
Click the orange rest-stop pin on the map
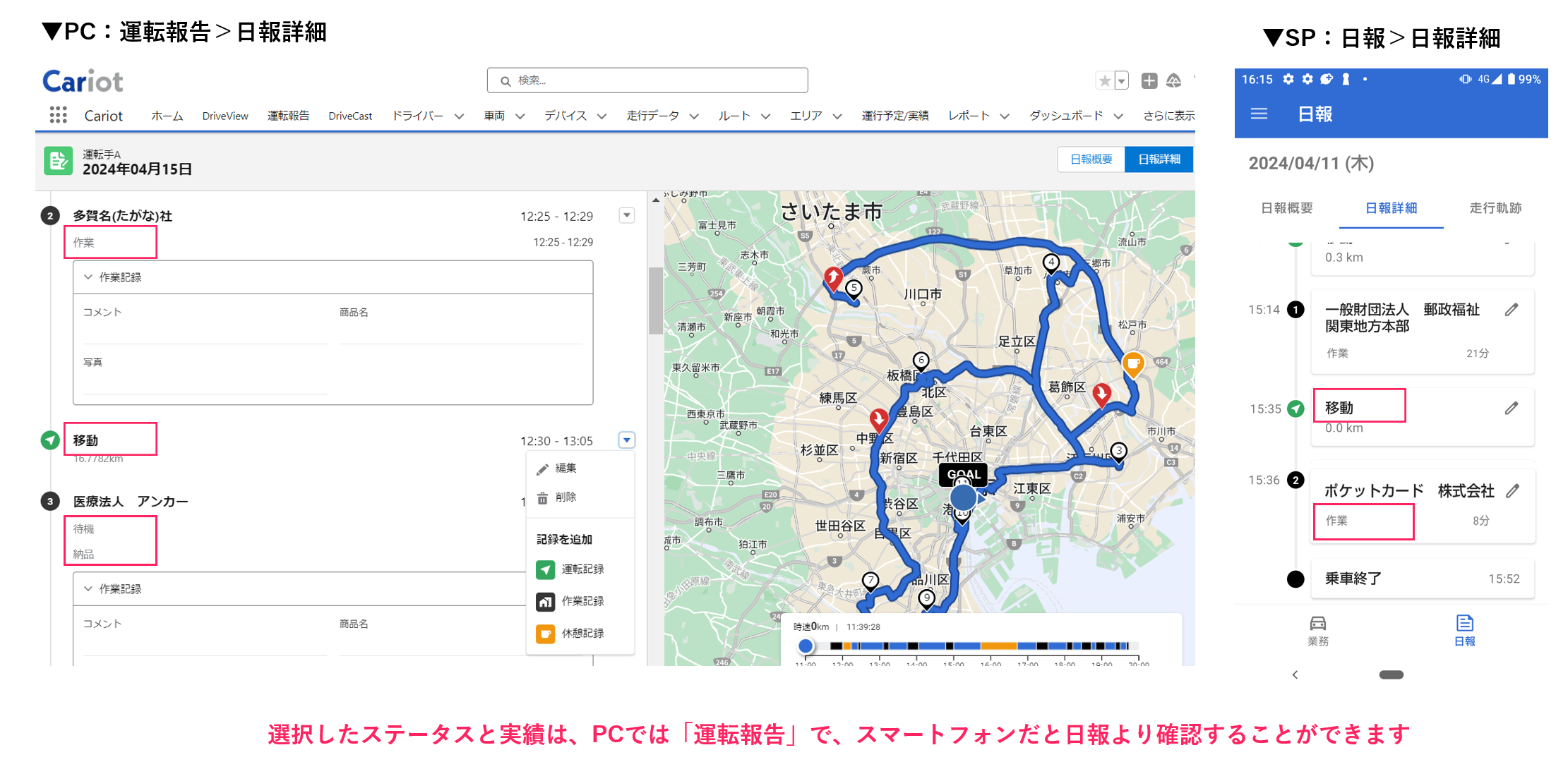click(x=1133, y=365)
